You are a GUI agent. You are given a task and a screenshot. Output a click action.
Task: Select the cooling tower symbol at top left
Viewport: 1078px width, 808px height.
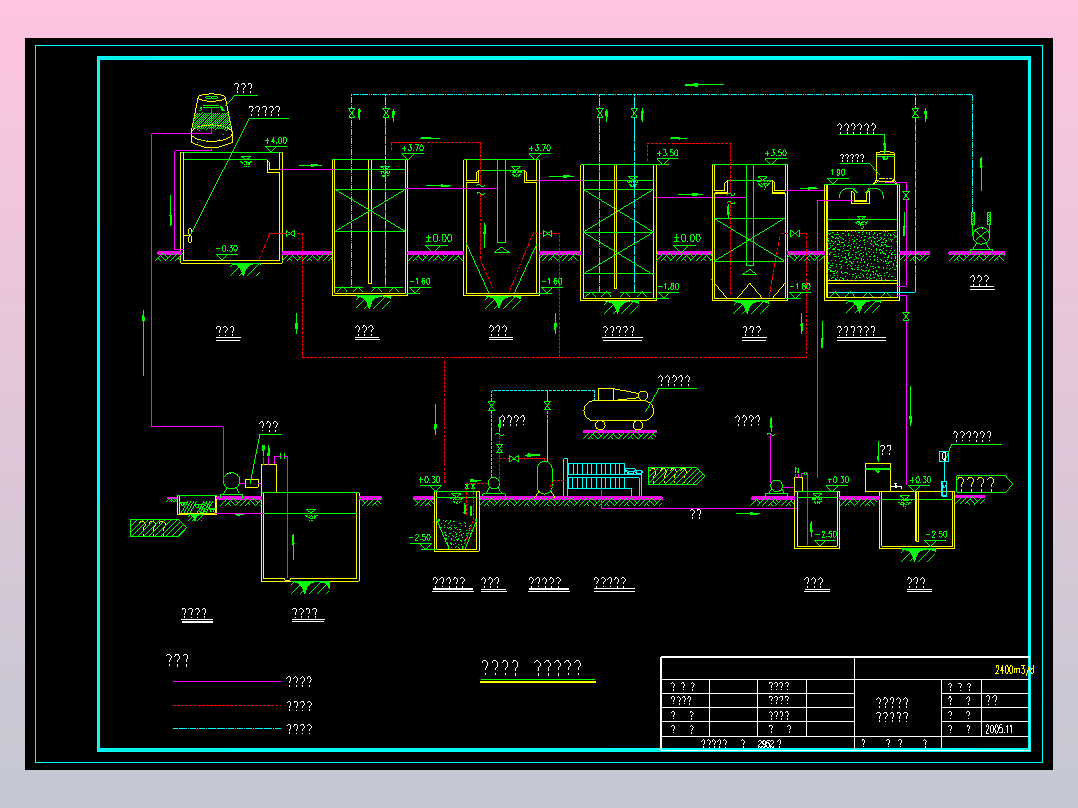(212, 121)
